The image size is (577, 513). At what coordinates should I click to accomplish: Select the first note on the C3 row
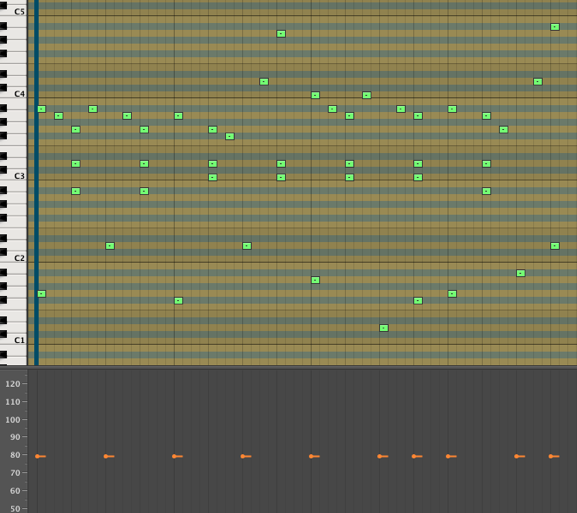coord(213,177)
